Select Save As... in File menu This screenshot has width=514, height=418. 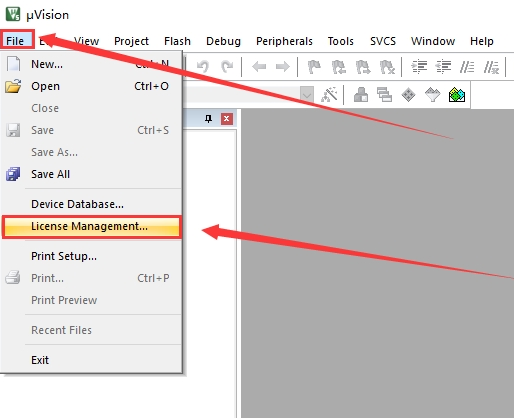point(91,152)
